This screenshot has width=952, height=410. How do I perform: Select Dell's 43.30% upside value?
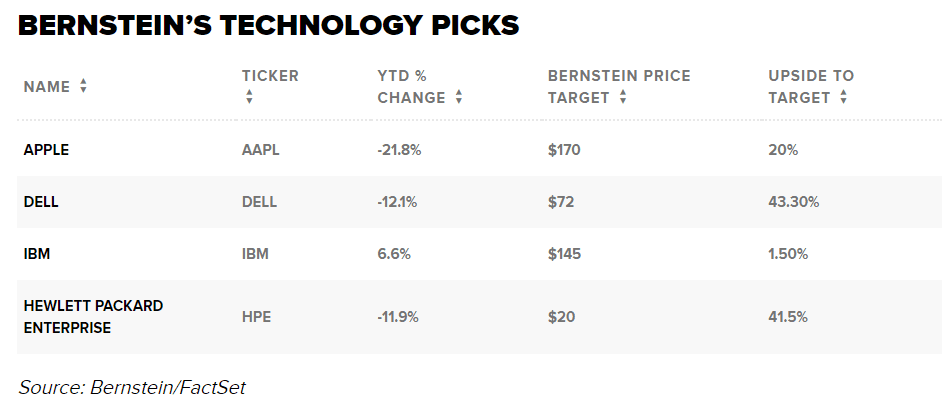pyautogui.click(x=793, y=202)
